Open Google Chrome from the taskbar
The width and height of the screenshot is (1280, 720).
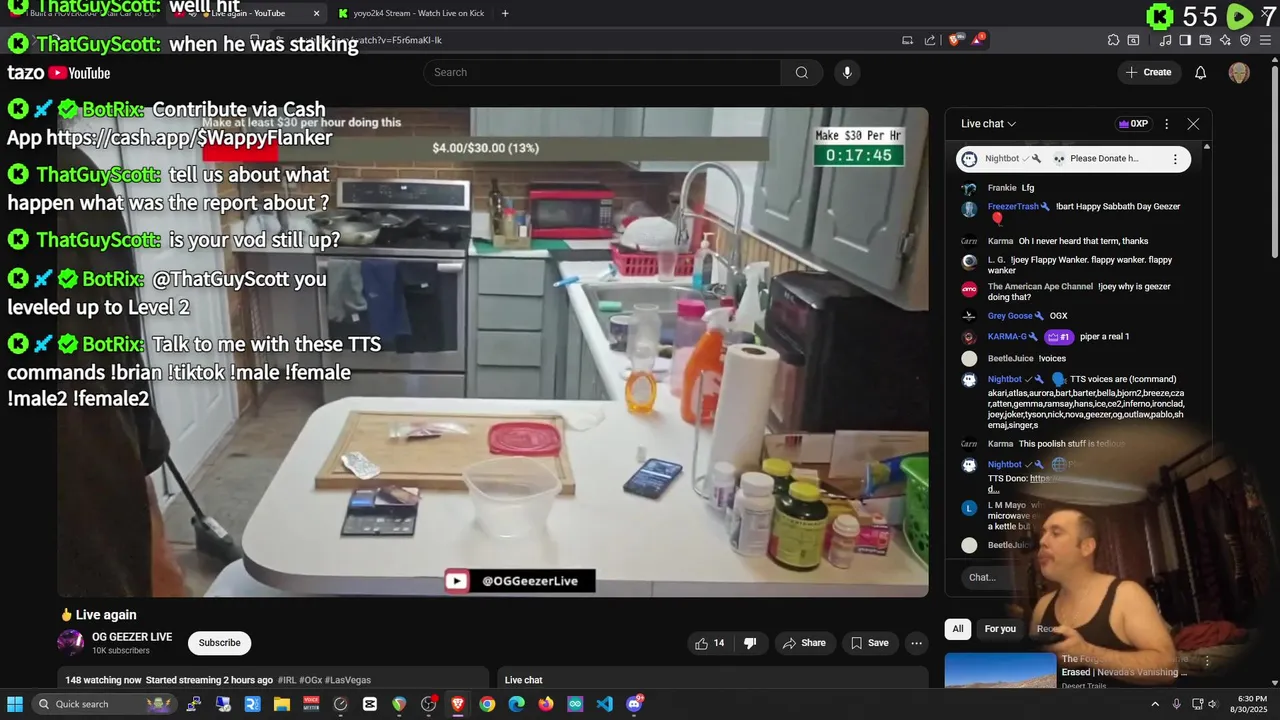coord(487,704)
